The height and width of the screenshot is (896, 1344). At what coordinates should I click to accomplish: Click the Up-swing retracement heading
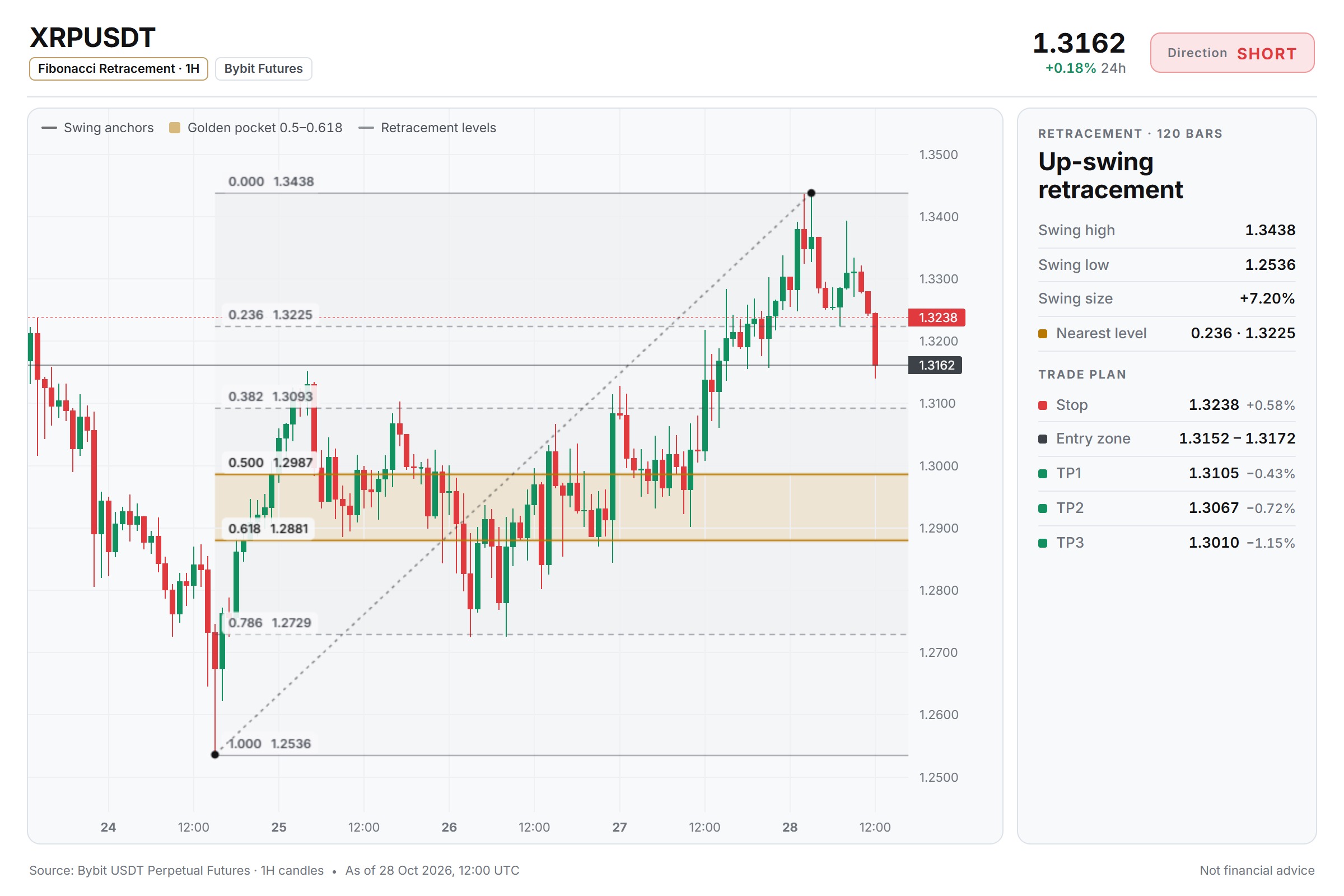click(x=1110, y=175)
